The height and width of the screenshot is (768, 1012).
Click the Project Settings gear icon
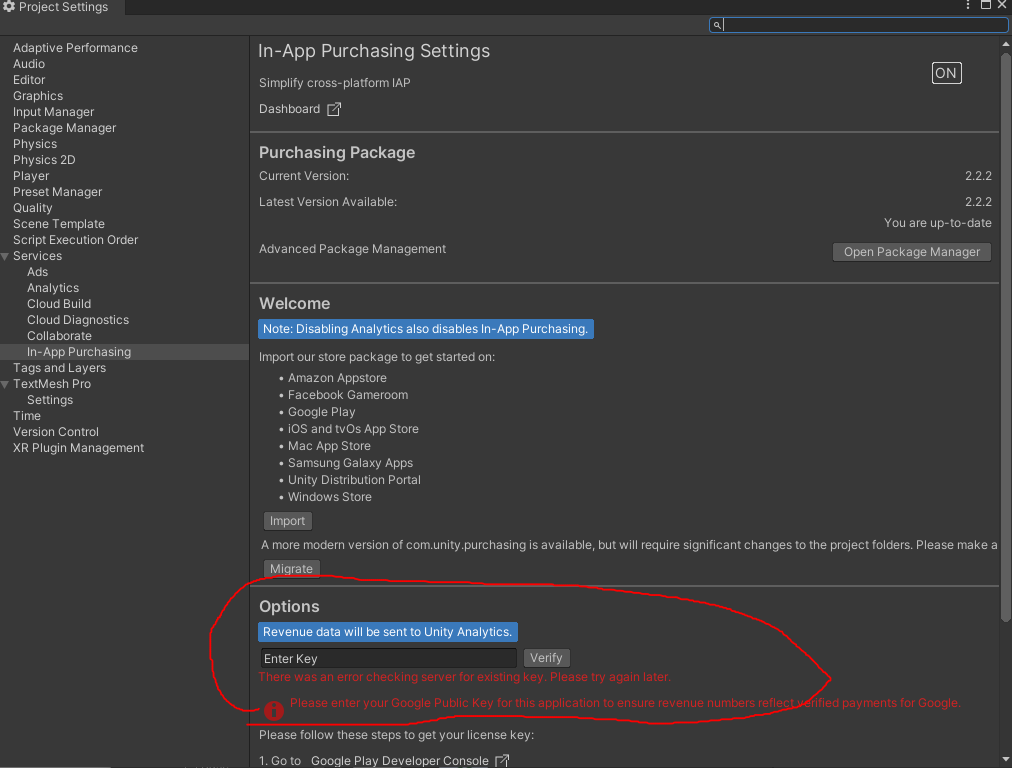tap(10, 7)
